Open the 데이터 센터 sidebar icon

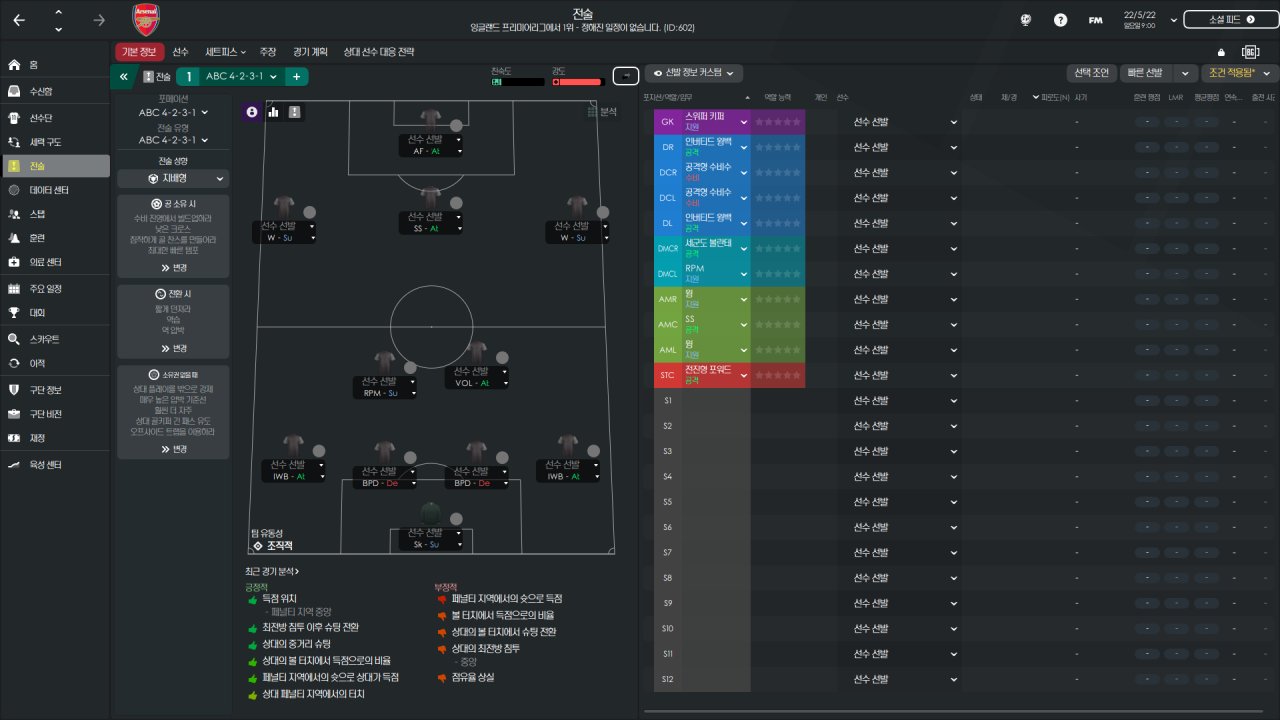14,190
